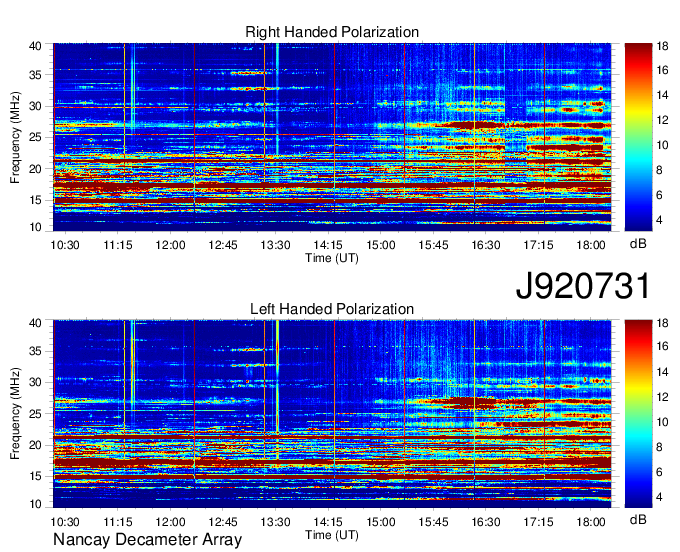
Task: Click the J920731 observation label
Action: (x=583, y=286)
